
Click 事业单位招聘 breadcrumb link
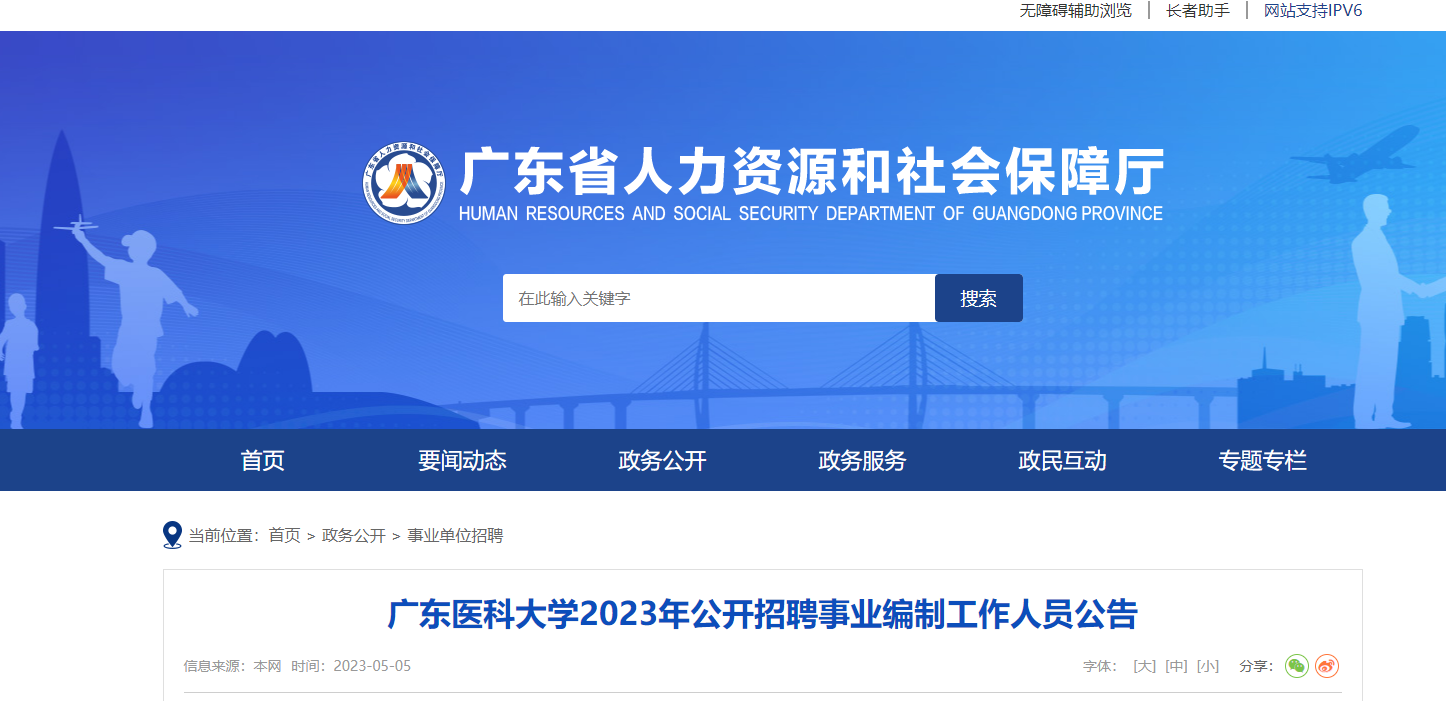click(x=455, y=536)
